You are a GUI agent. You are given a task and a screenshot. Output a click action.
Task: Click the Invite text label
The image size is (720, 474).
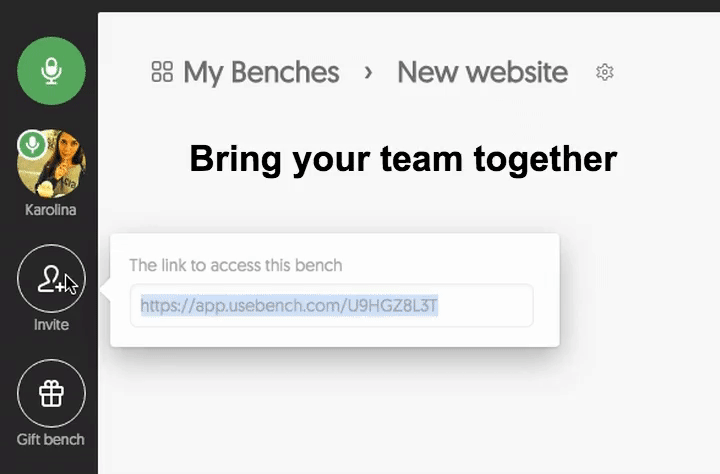[51, 325]
